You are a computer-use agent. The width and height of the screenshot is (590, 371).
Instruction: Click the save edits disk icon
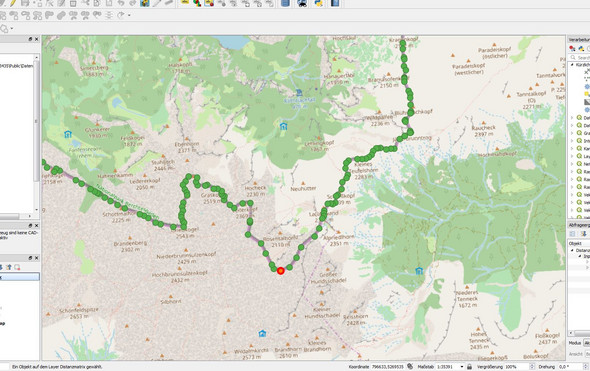click(25, 3)
